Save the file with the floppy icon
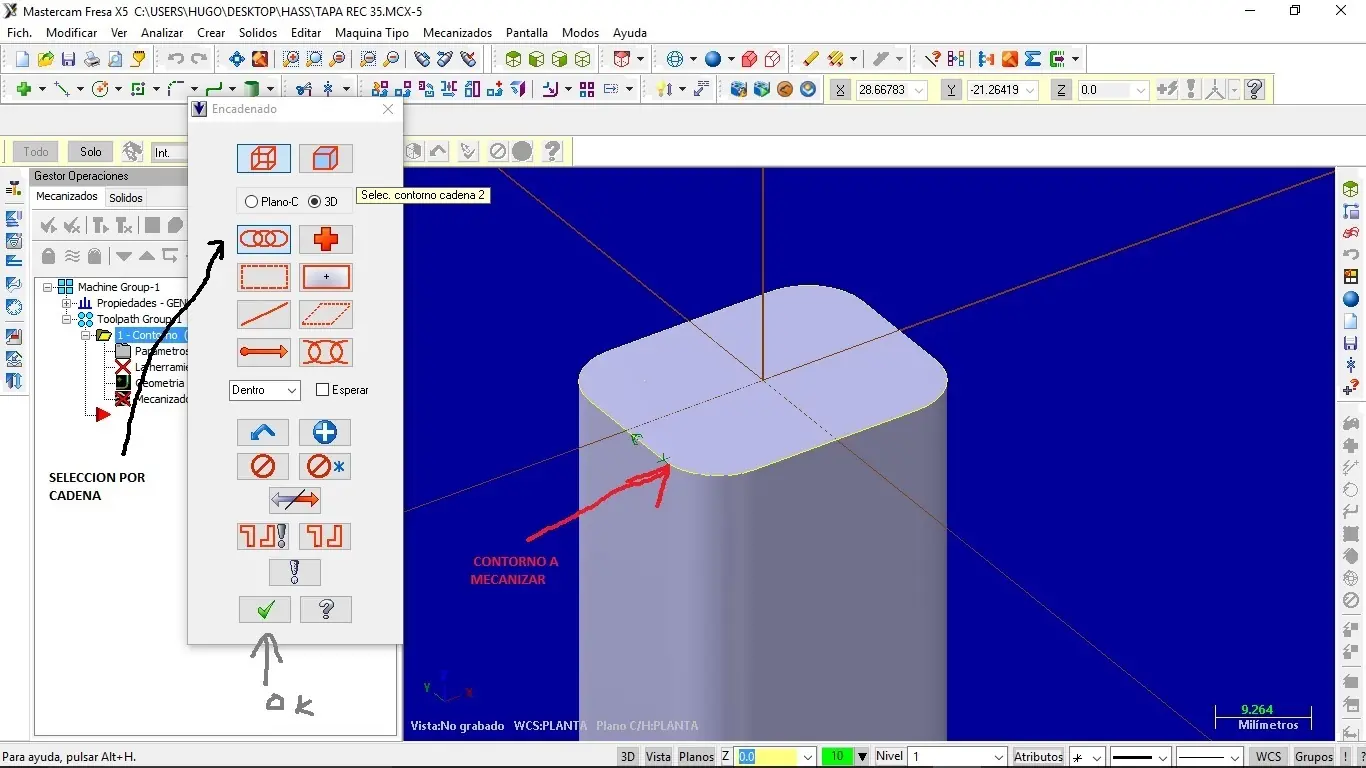 click(x=69, y=59)
